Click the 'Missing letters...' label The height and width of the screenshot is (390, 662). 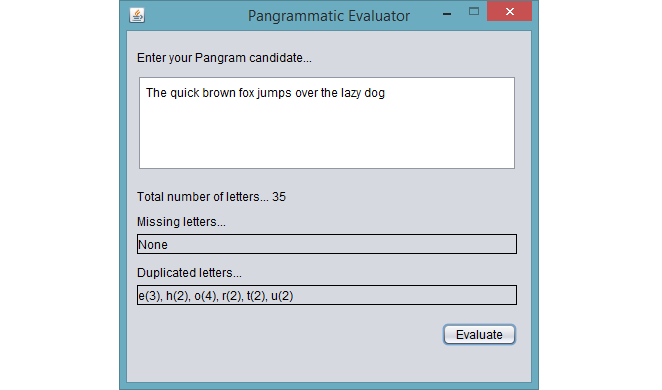coord(181,222)
